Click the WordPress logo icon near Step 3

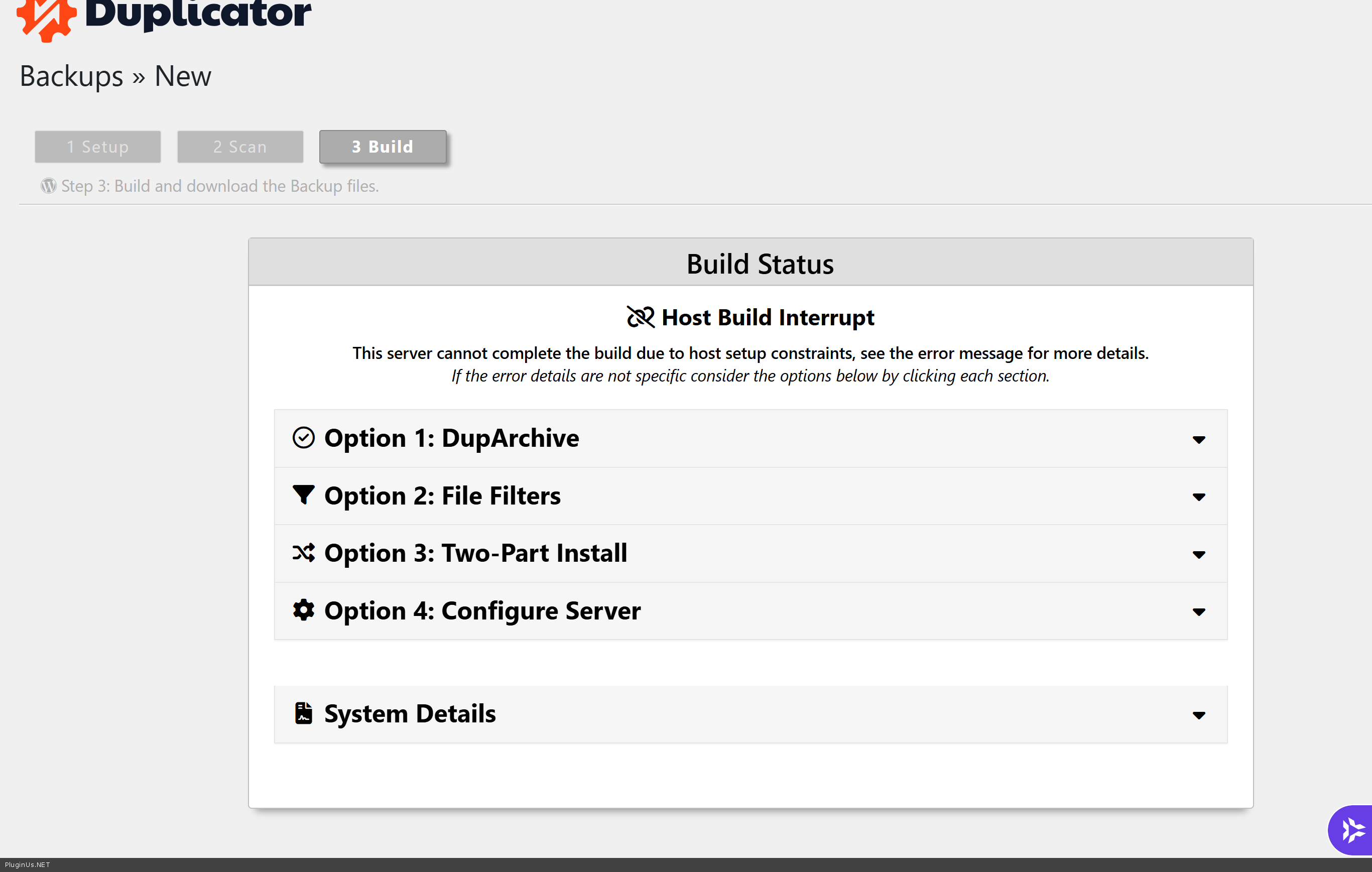(48, 186)
